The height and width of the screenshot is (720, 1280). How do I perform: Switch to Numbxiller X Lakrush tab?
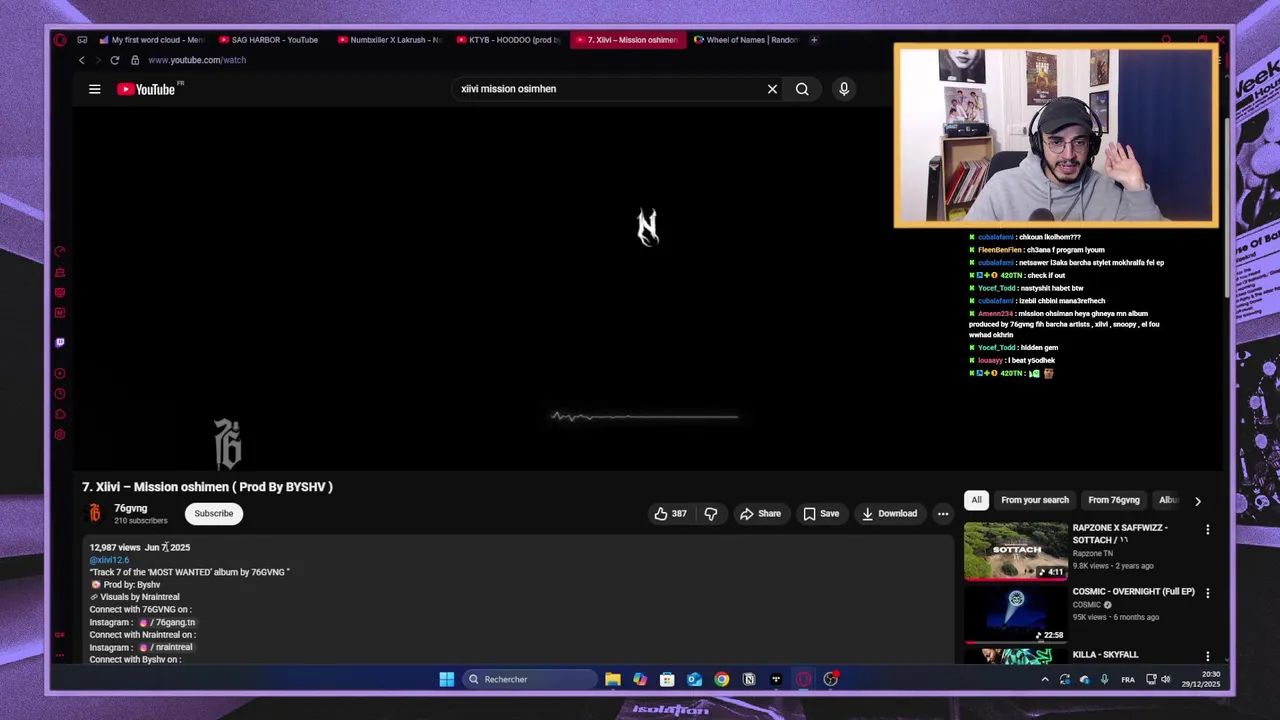click(x=388, y=40)
